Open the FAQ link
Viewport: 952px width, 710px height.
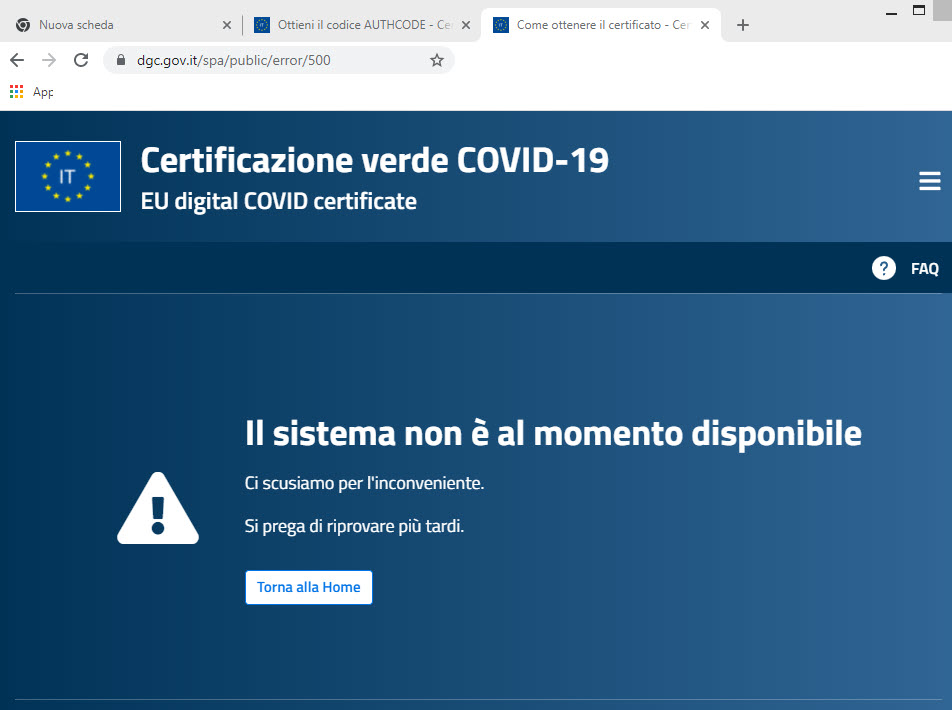(x=925, y=268)
